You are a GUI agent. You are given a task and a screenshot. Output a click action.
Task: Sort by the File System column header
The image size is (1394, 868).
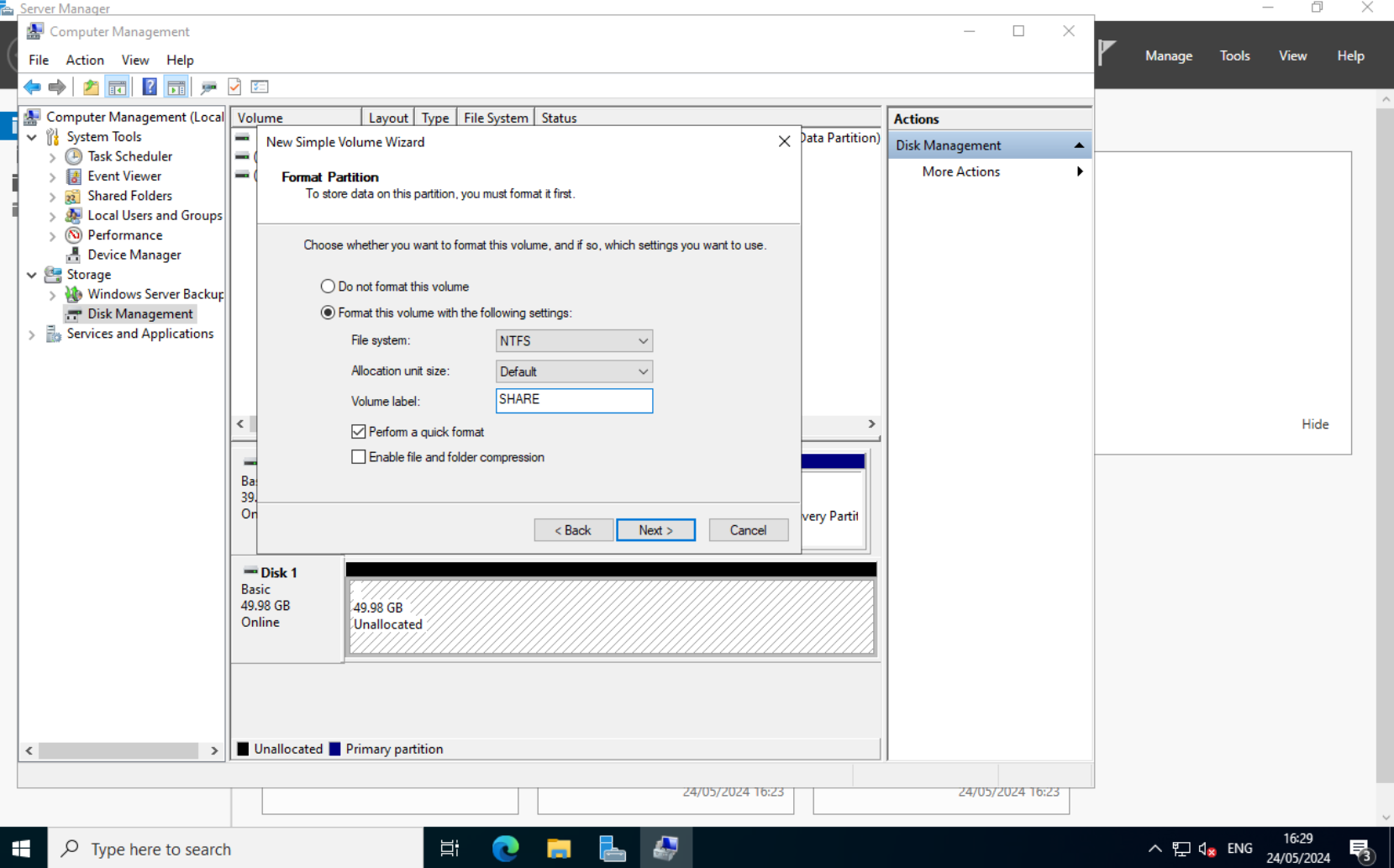[496, 118]
